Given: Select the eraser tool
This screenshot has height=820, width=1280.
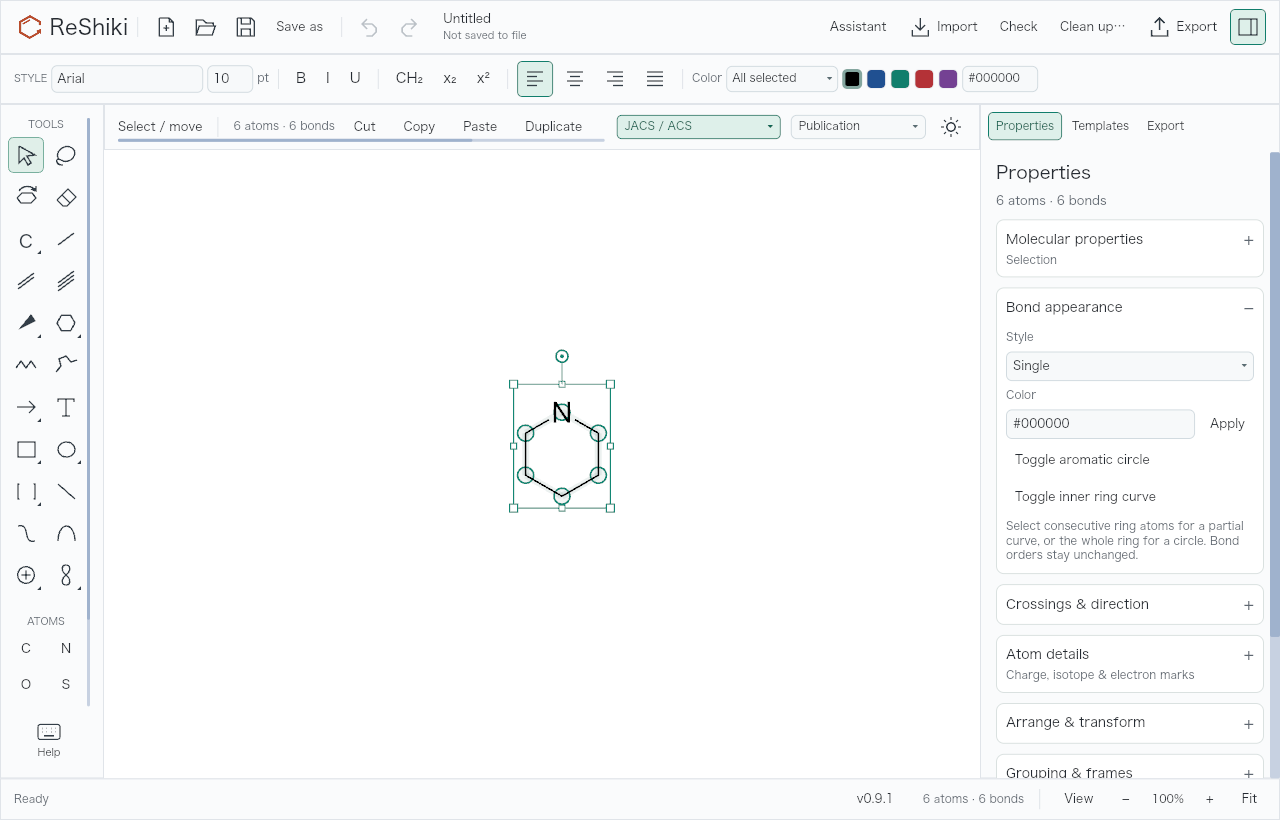Looking at the screenshot, I should click(66, 197).
